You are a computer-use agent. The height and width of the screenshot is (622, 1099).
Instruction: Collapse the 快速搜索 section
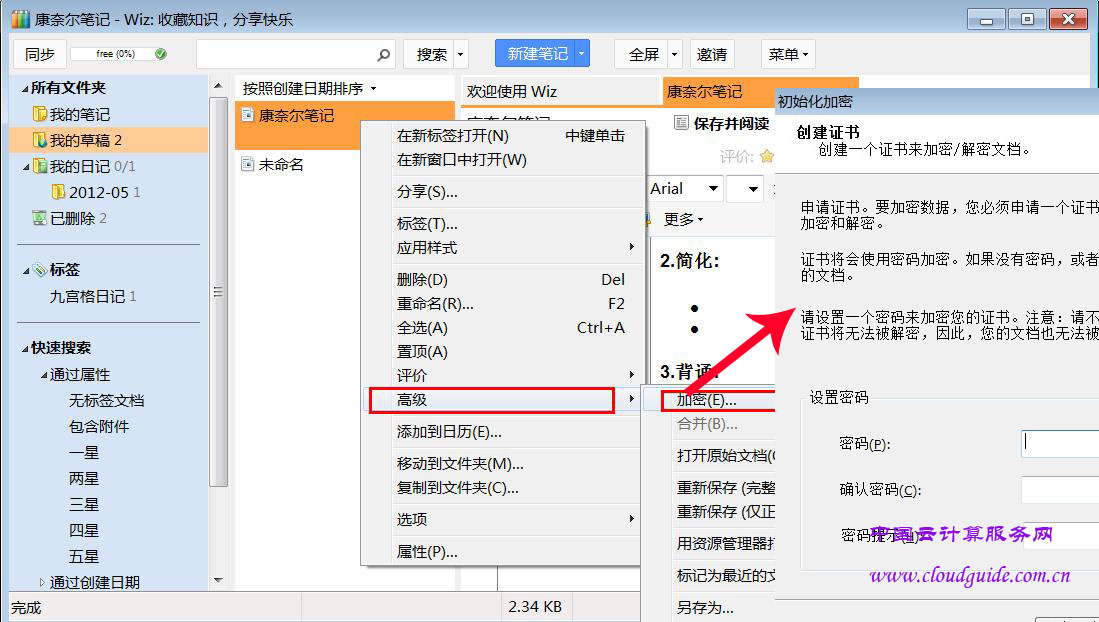tap(25, 349)
